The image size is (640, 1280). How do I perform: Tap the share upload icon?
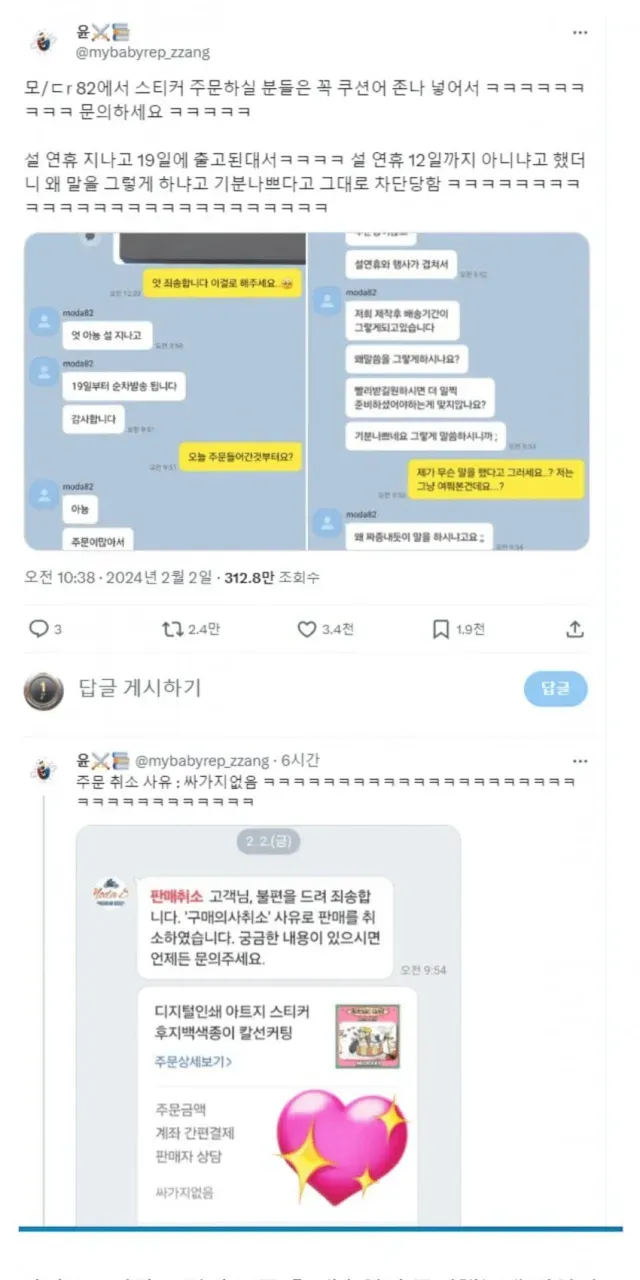(575, 629)
